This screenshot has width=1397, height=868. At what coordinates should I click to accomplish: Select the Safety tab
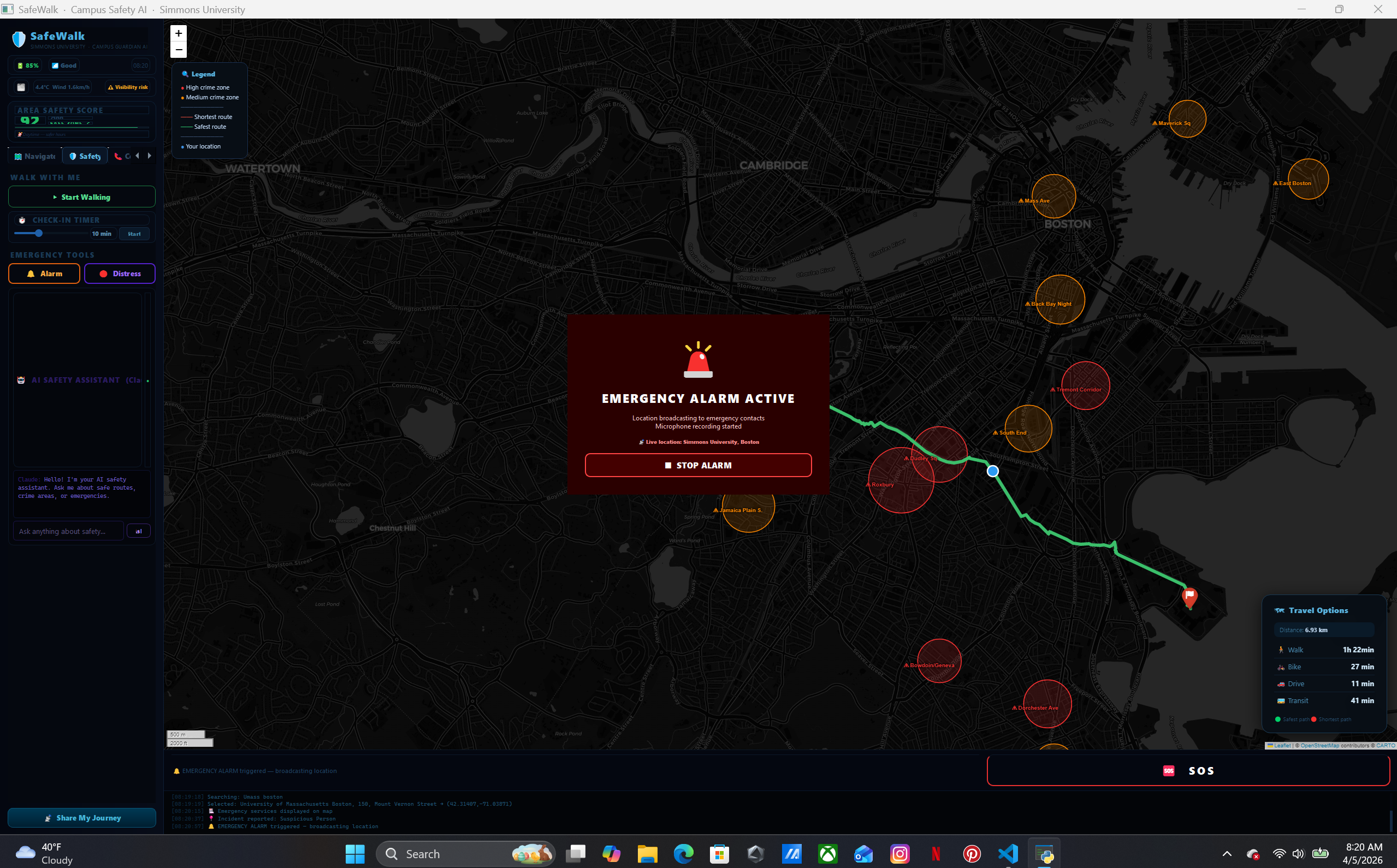click(85, 156)
